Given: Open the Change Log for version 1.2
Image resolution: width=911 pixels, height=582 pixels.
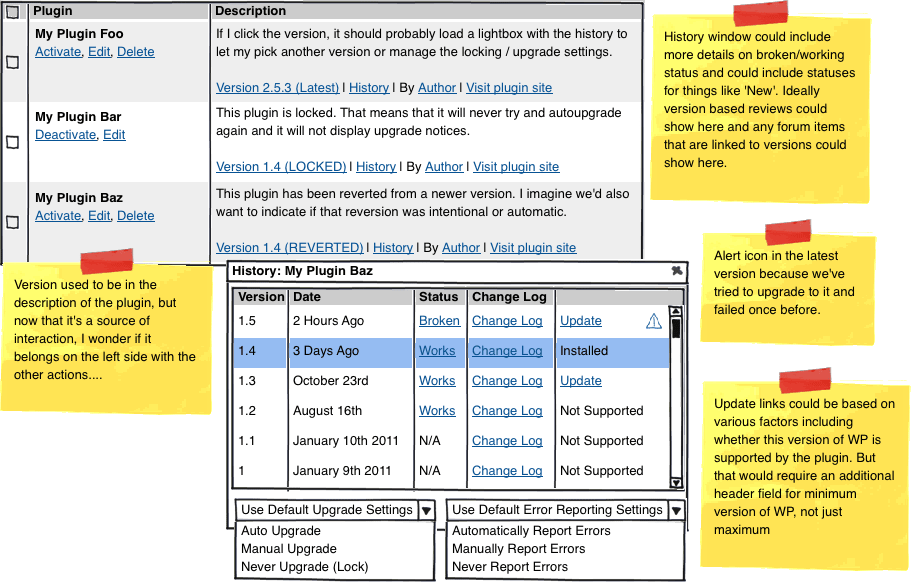Looking at the screenshot, I should (507, 411).
